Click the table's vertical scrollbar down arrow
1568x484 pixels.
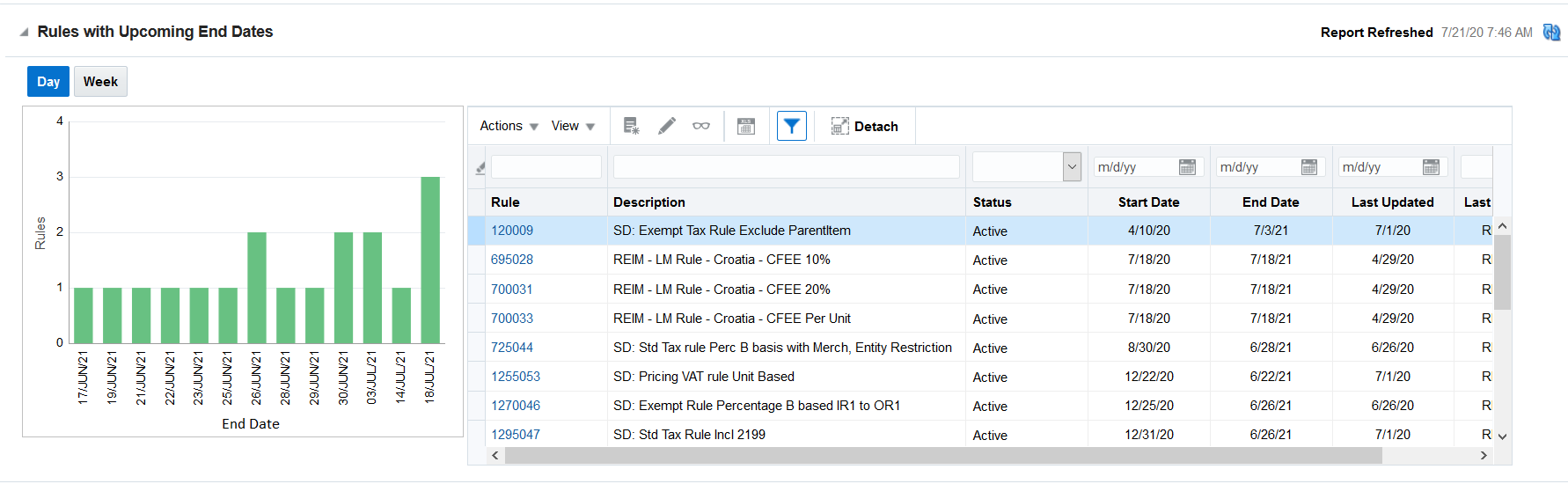pyautogui.click(x=1502, y=436)
